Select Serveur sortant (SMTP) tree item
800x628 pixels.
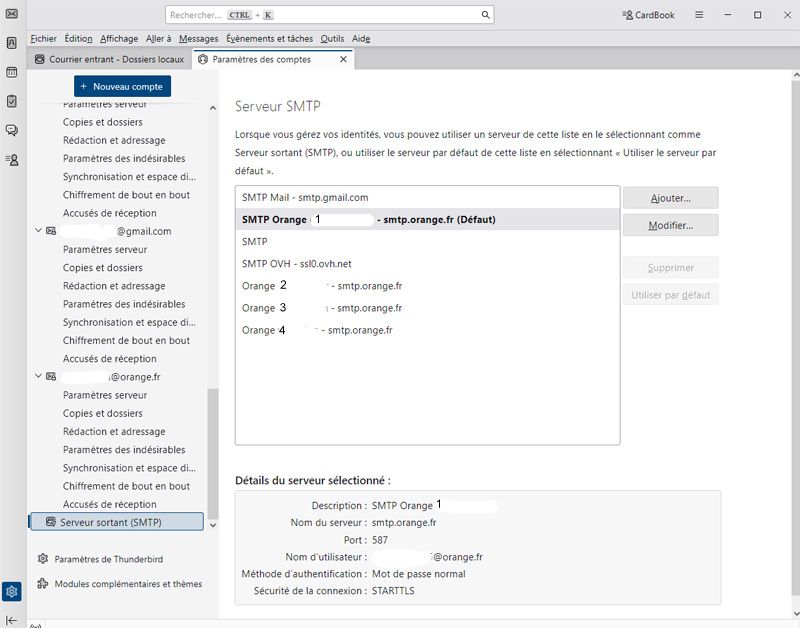pos(117,522)
